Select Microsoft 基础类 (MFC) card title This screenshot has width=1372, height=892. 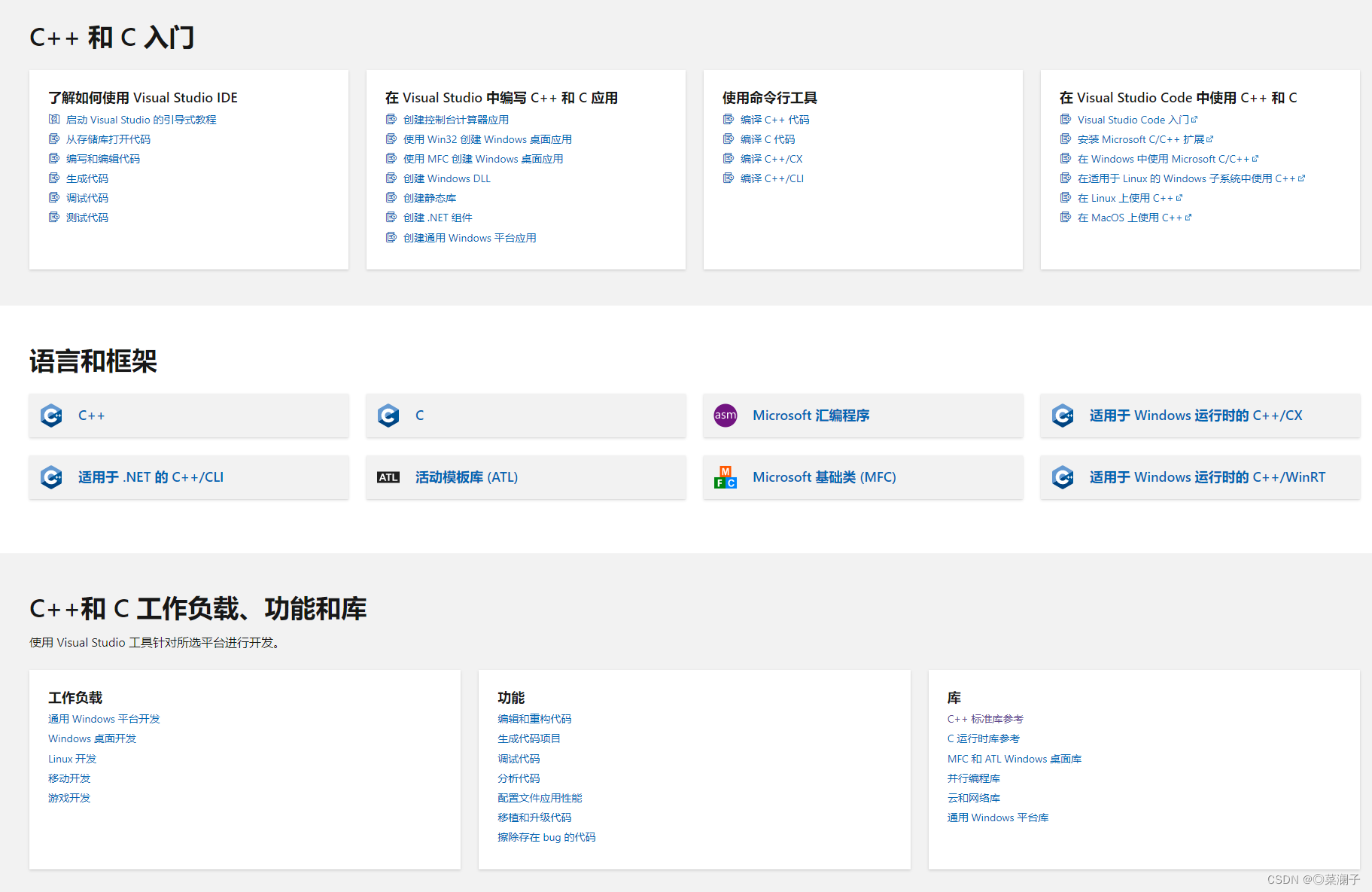(824, 477)
